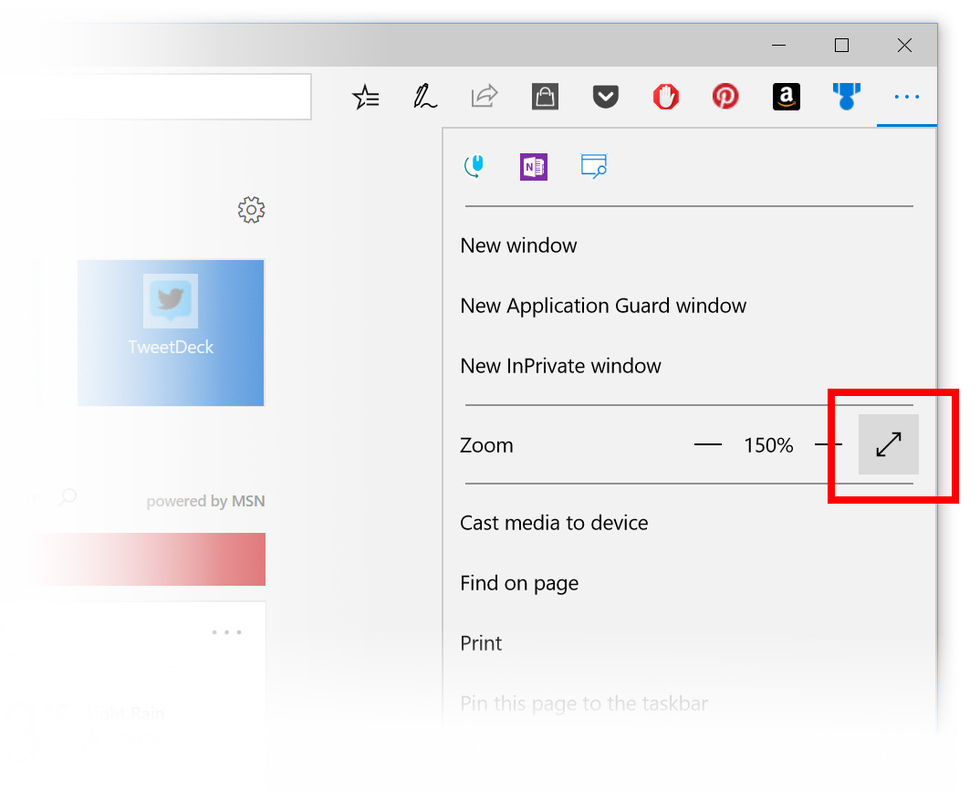Click the OneNote Web Clipper icon

click(533, 167)
